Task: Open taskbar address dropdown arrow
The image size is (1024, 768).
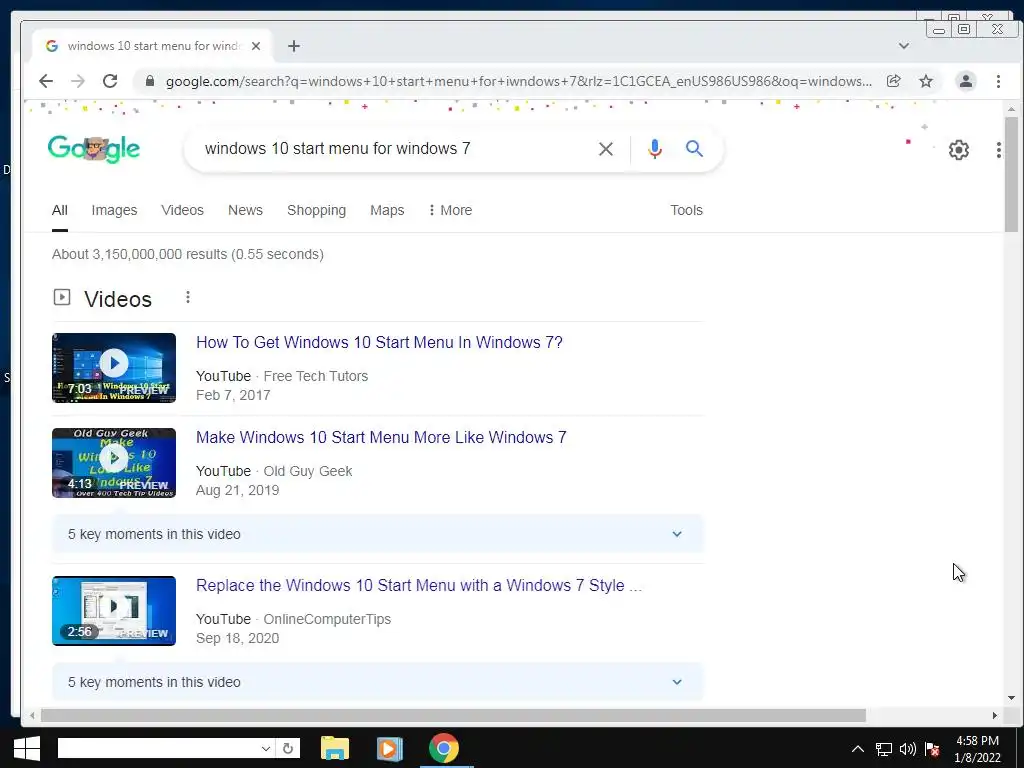Action: (265, 748)
